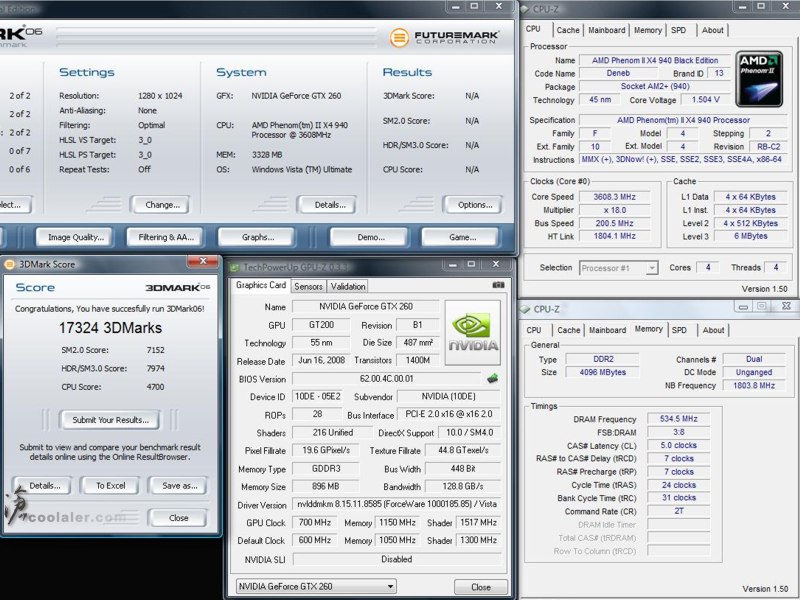800x600 pixels.
Task: Open the Mainboard tab in lower CPU-Z window
Action: [607, 330]
